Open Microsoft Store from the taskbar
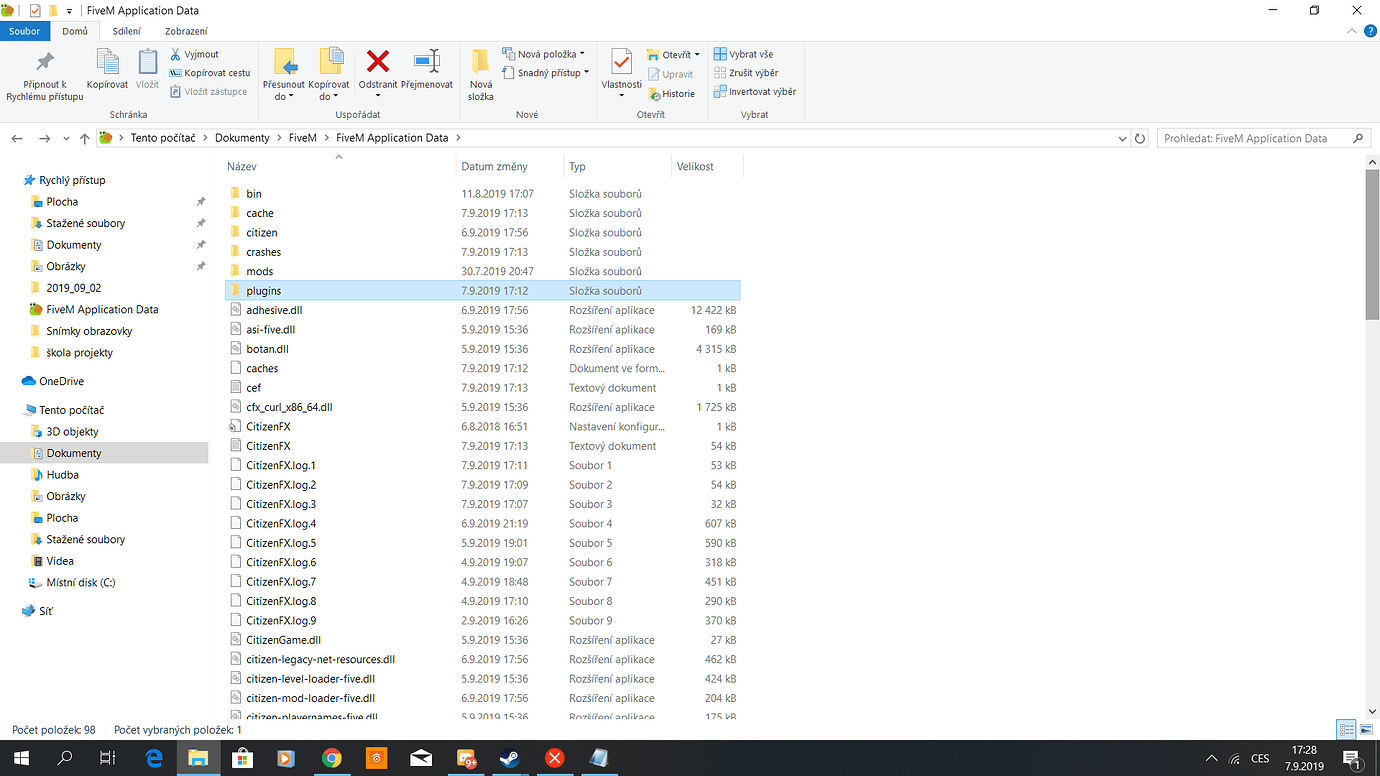 click(x=242, y=758)
